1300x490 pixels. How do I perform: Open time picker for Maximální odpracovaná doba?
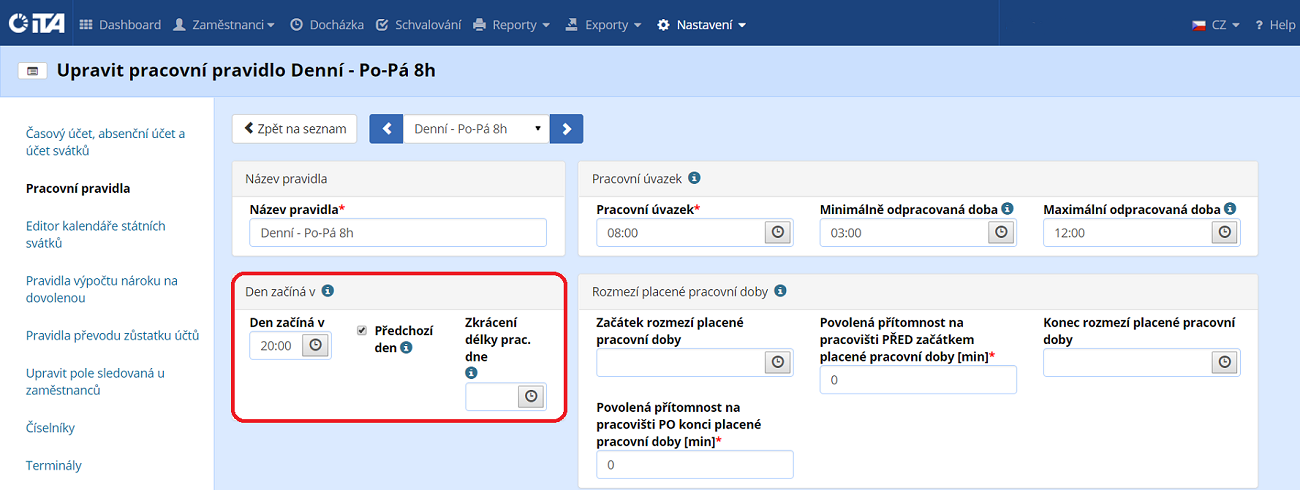click(x=1225, y=232)
